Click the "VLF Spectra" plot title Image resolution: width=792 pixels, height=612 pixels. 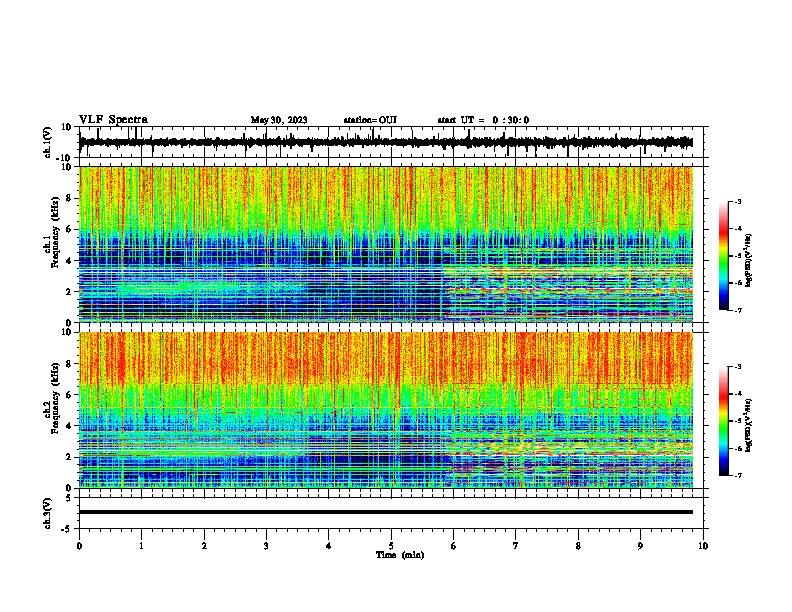(114, 120)
